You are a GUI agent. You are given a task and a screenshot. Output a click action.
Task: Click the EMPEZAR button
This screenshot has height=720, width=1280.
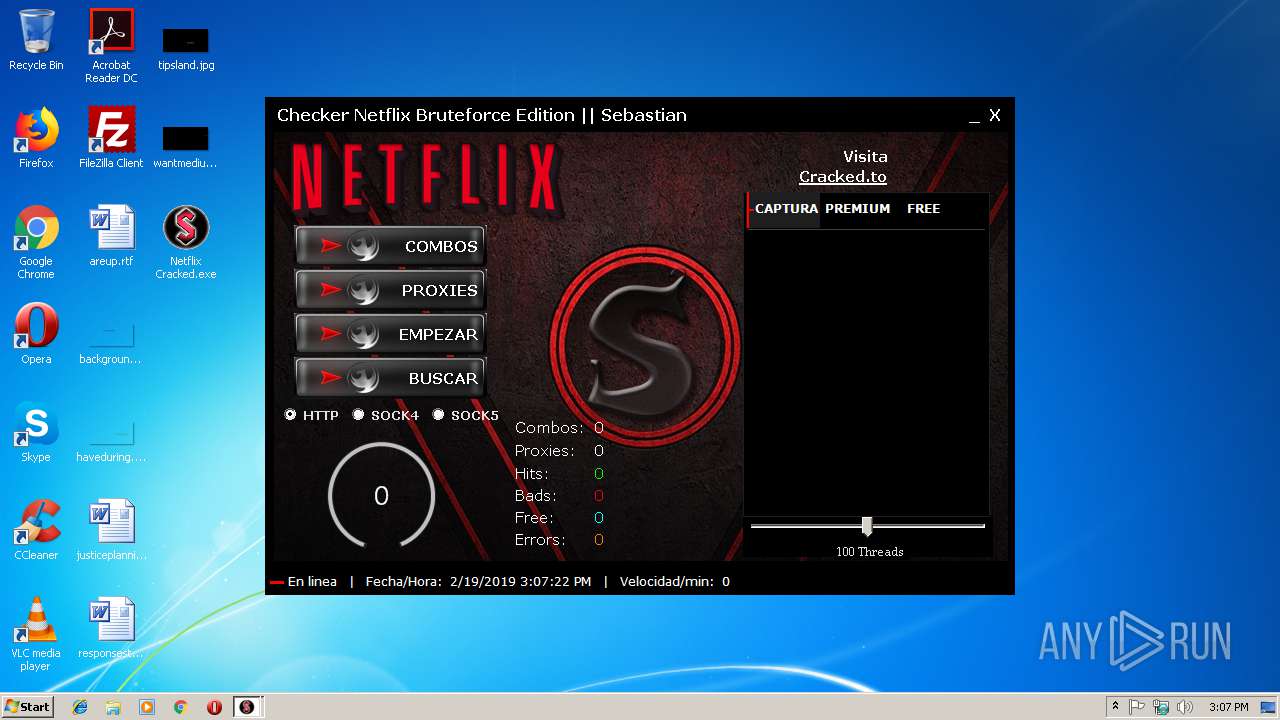[x=390, y=334]
